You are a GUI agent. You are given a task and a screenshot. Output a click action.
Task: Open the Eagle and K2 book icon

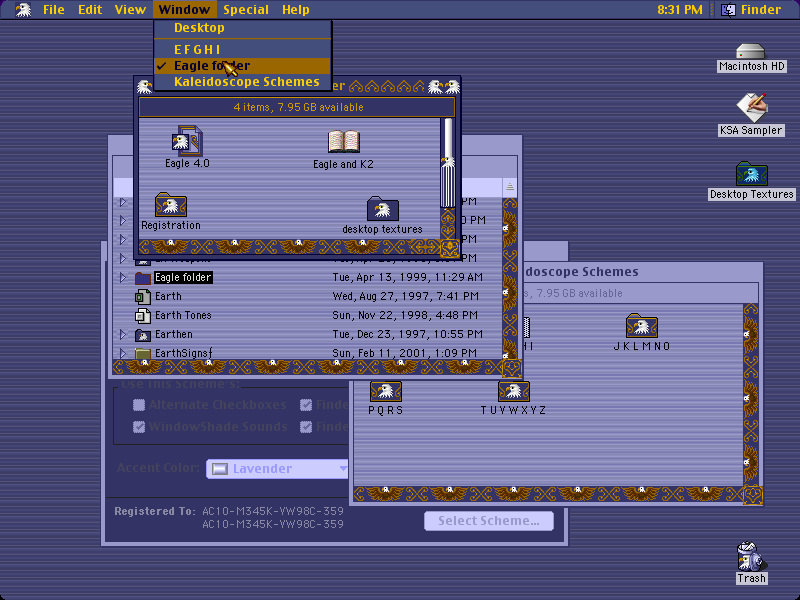343,141
